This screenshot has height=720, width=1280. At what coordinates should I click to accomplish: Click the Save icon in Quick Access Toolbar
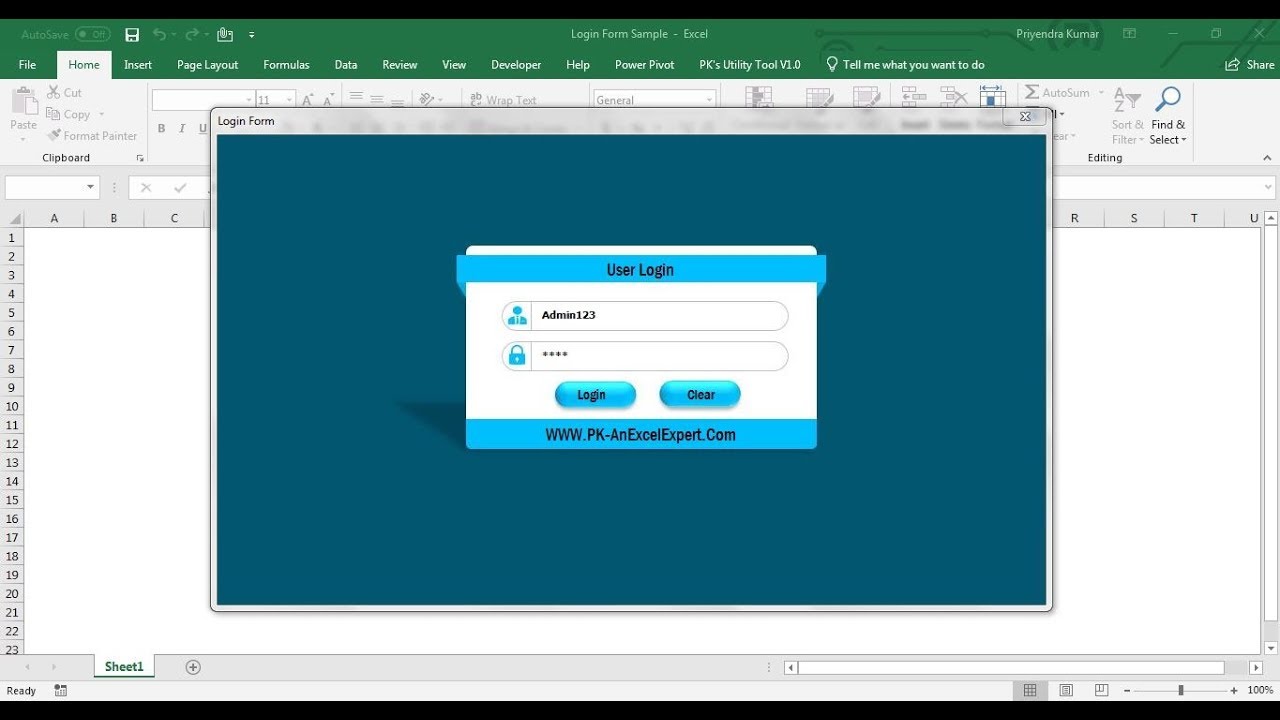132,34
